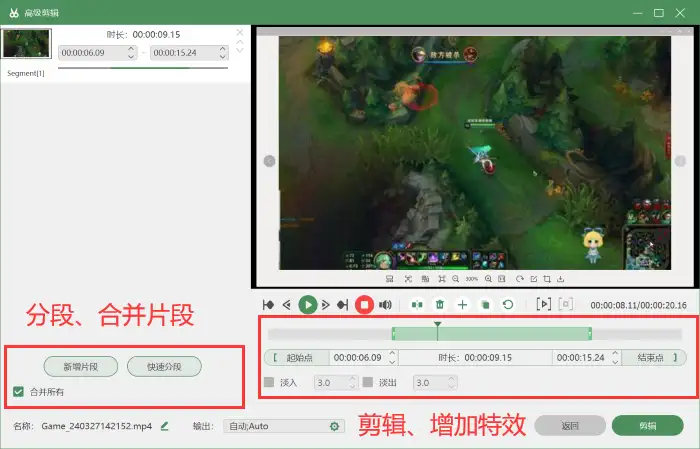Click the zoom-out magnifier under the preview
The width and height of the screenshot is (700, 449).
click(455, 279)
